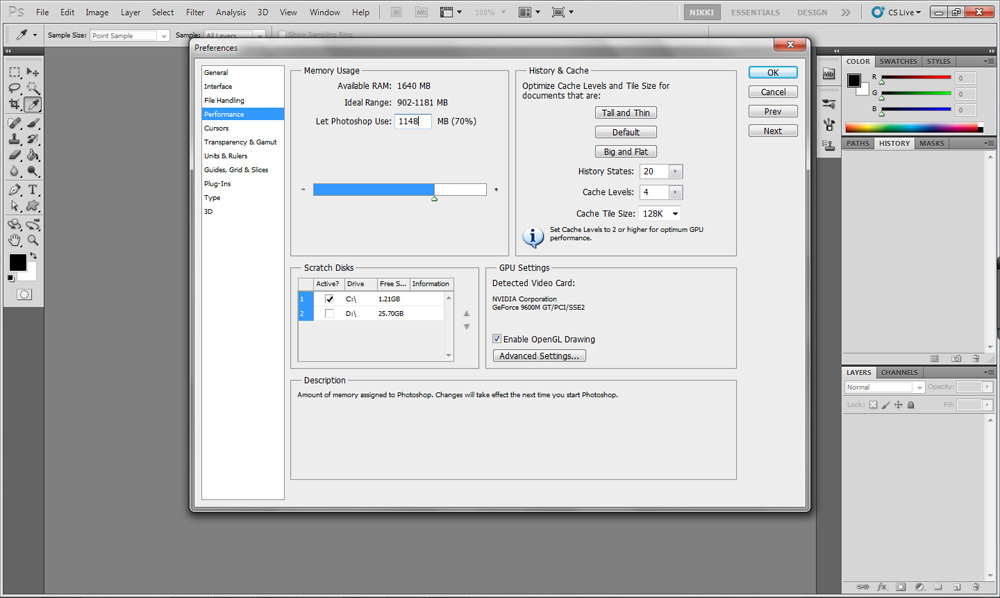Open Mini Bridge panel icon in dock

coord(828,74)
